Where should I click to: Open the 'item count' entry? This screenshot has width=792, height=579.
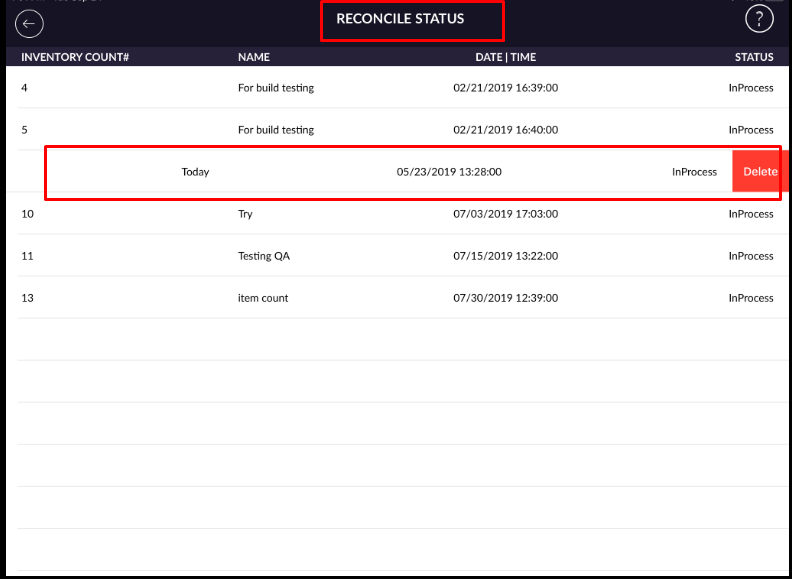coord(263,298)
